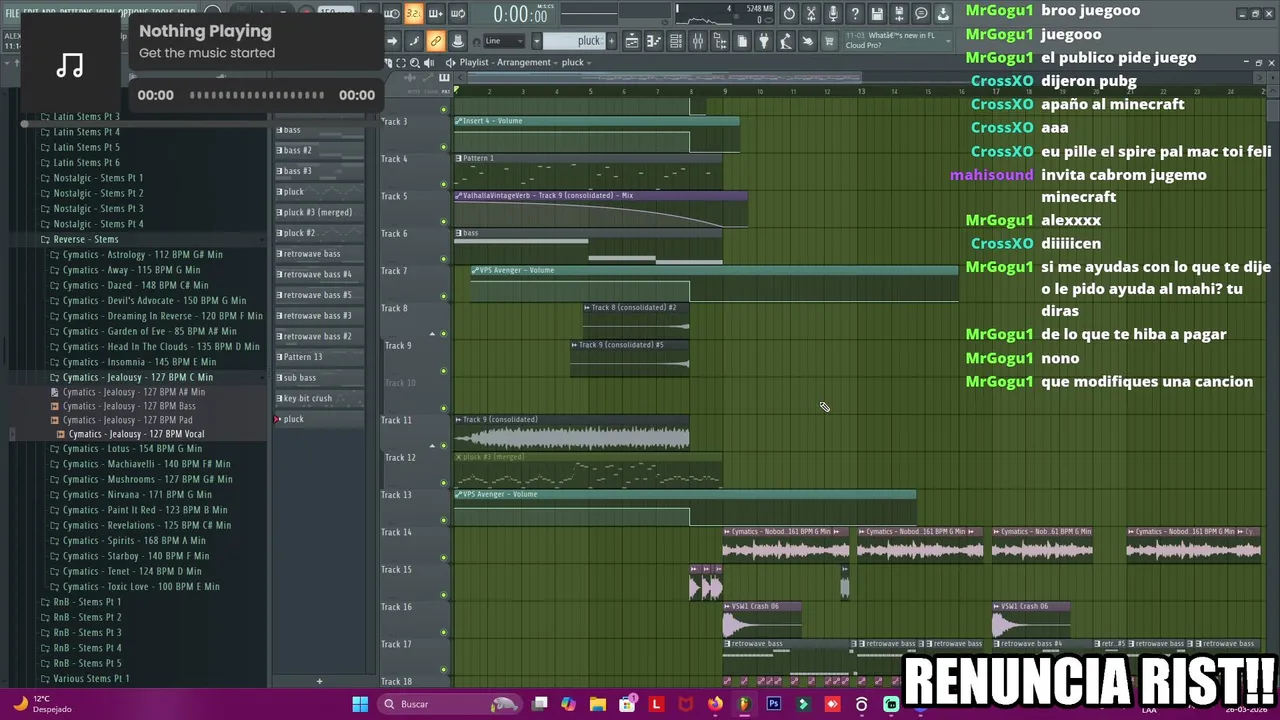Click the download content library icon
Image resolution: width=1280 pixels, height=720 pixels.
click(943, 14)
